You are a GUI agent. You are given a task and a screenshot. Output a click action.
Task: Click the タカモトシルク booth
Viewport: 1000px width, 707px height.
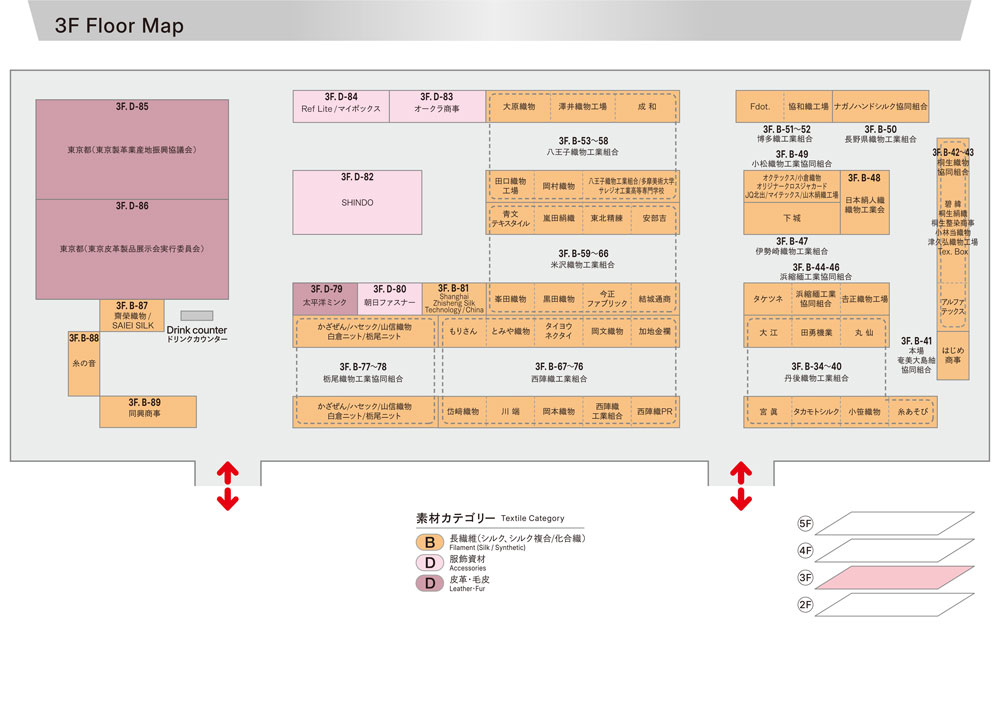click(816, 412)
